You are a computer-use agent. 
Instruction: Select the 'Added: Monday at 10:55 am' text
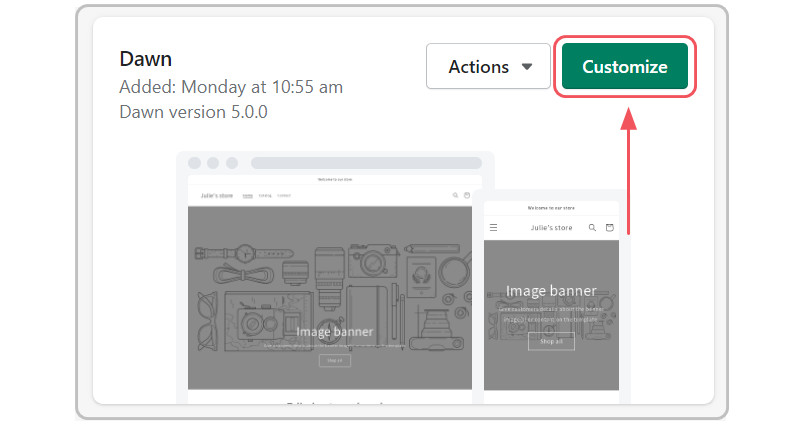[231, 87]
